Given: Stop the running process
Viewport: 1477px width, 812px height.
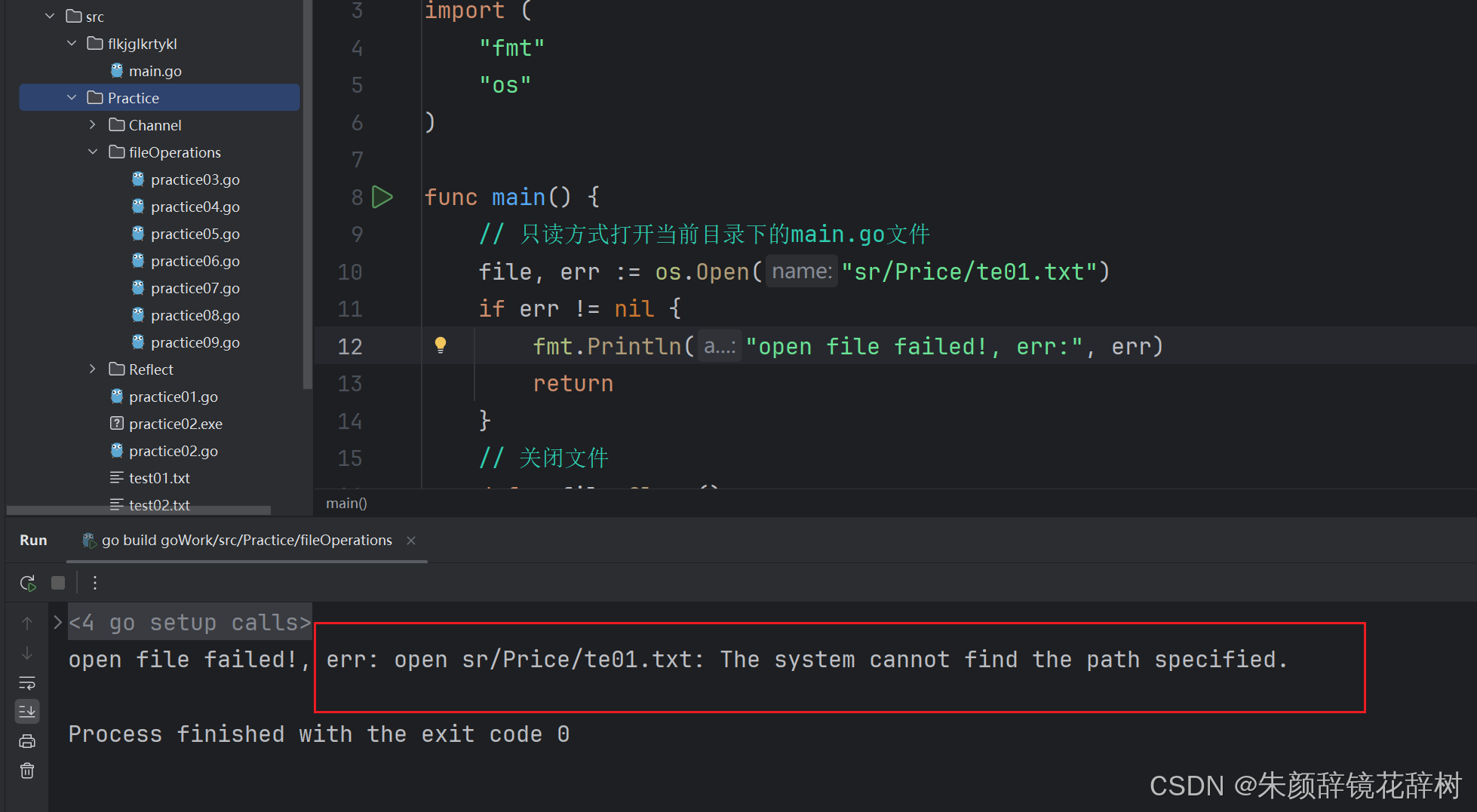Looking at the screenshot, I should (58, 583).
